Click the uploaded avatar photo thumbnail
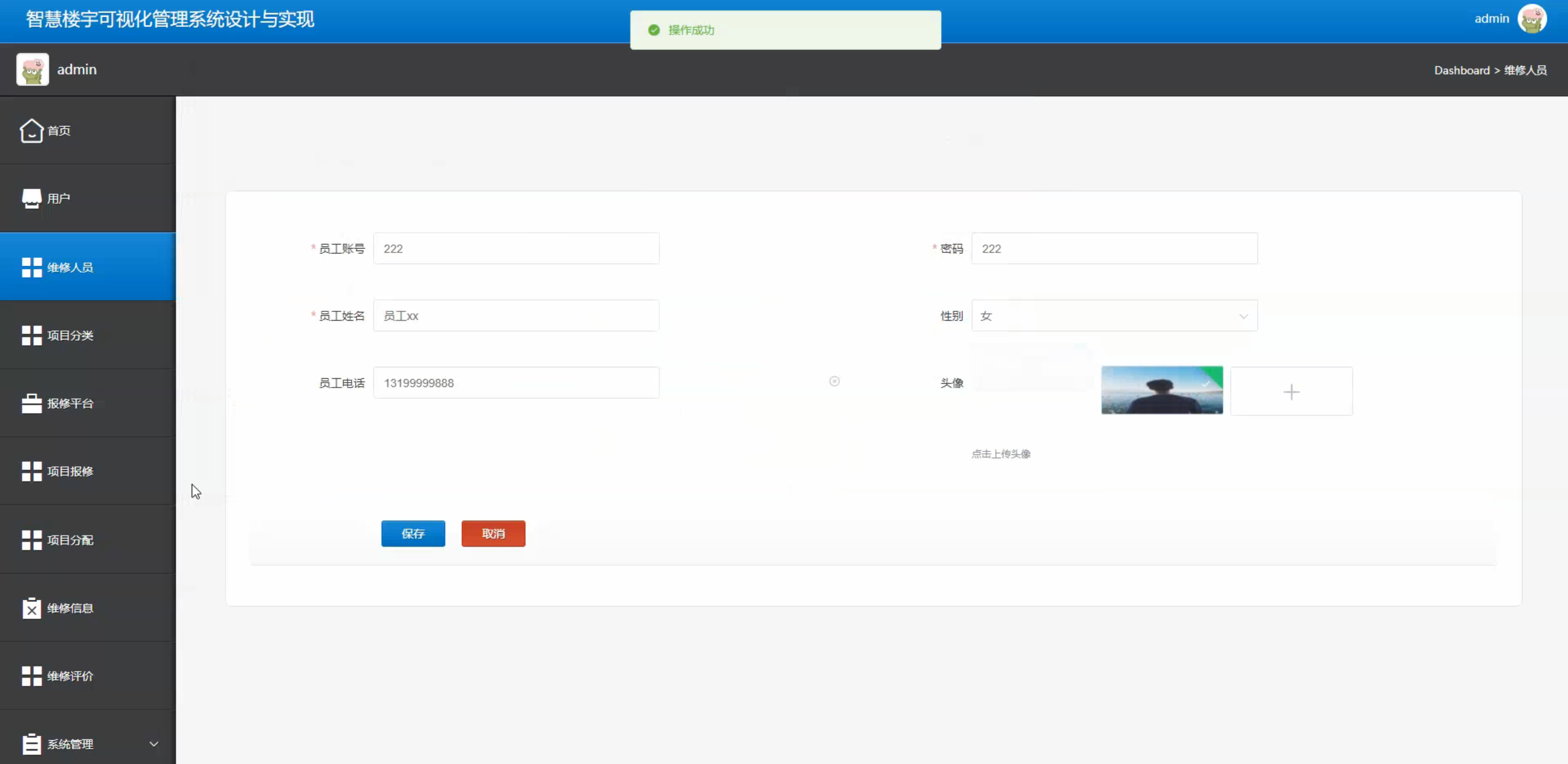 (1162, 391)
